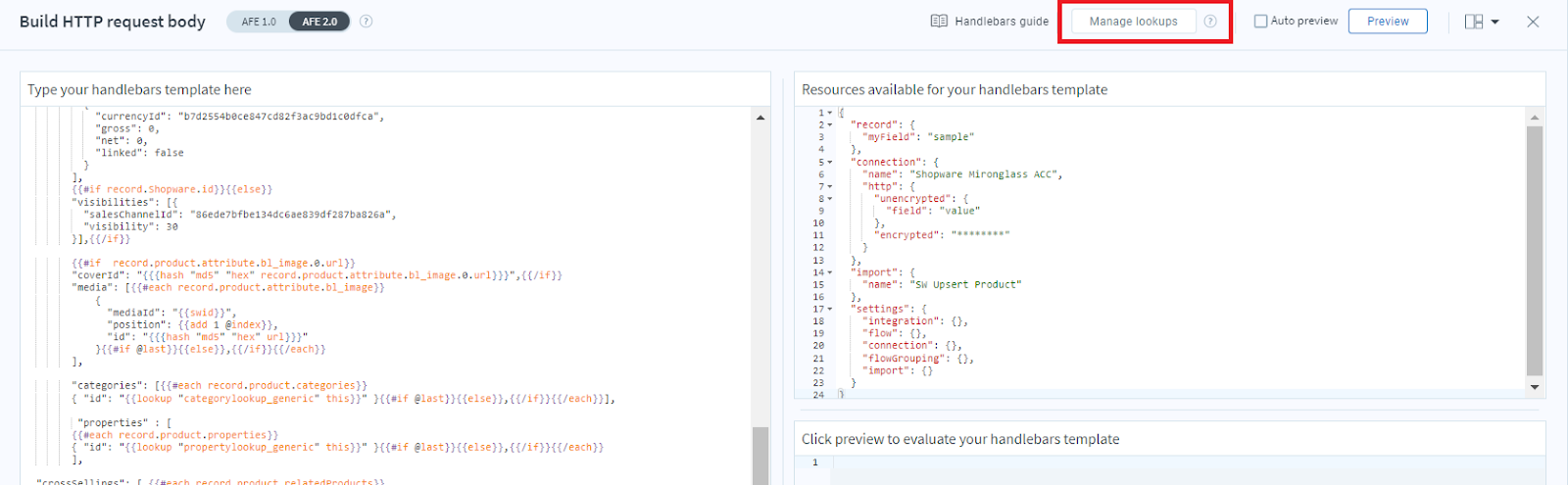Click the "flow": {} line
Screen dimensions: 1568x485
coord(895,333)
